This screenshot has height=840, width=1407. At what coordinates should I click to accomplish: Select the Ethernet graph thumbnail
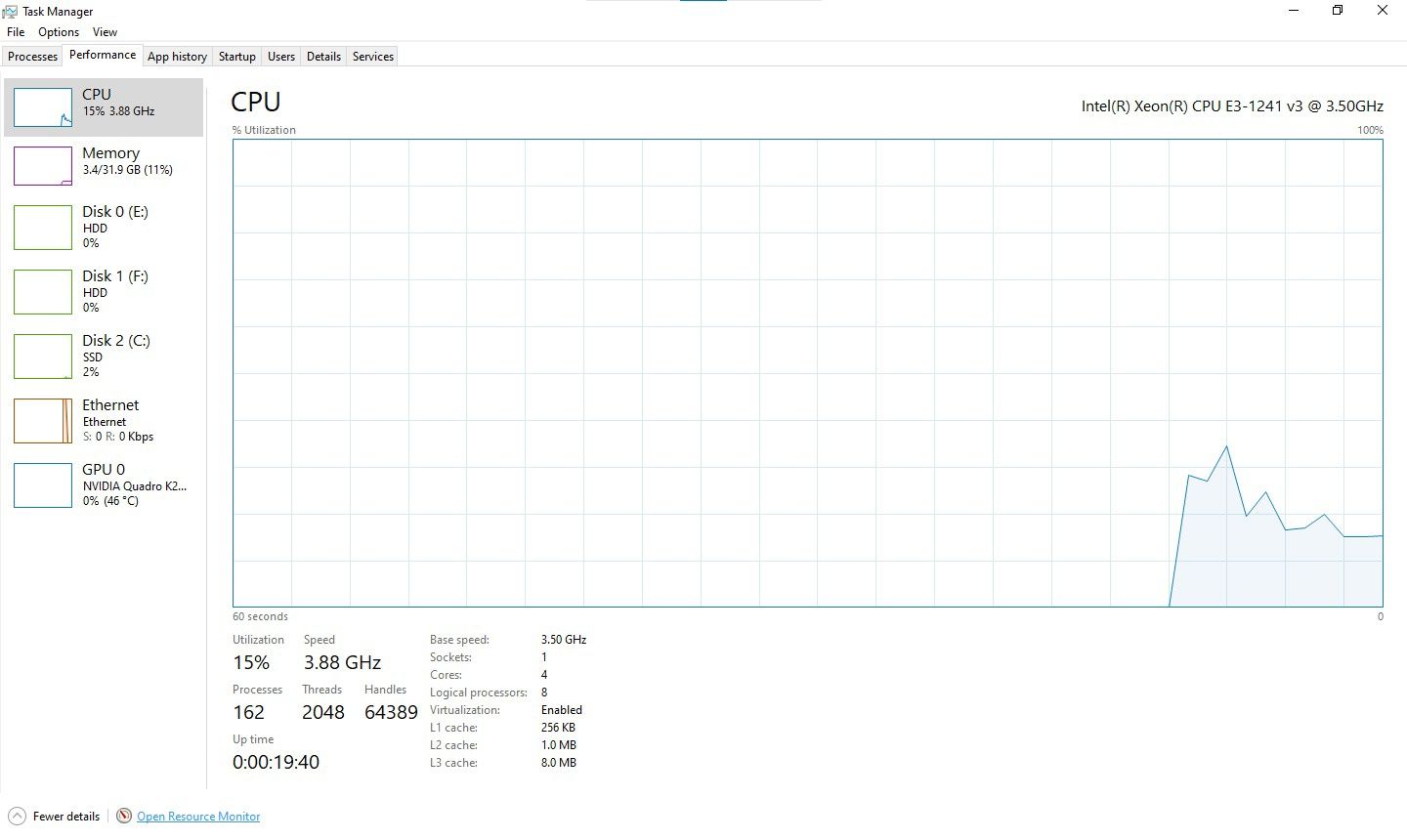pos(43,421)
